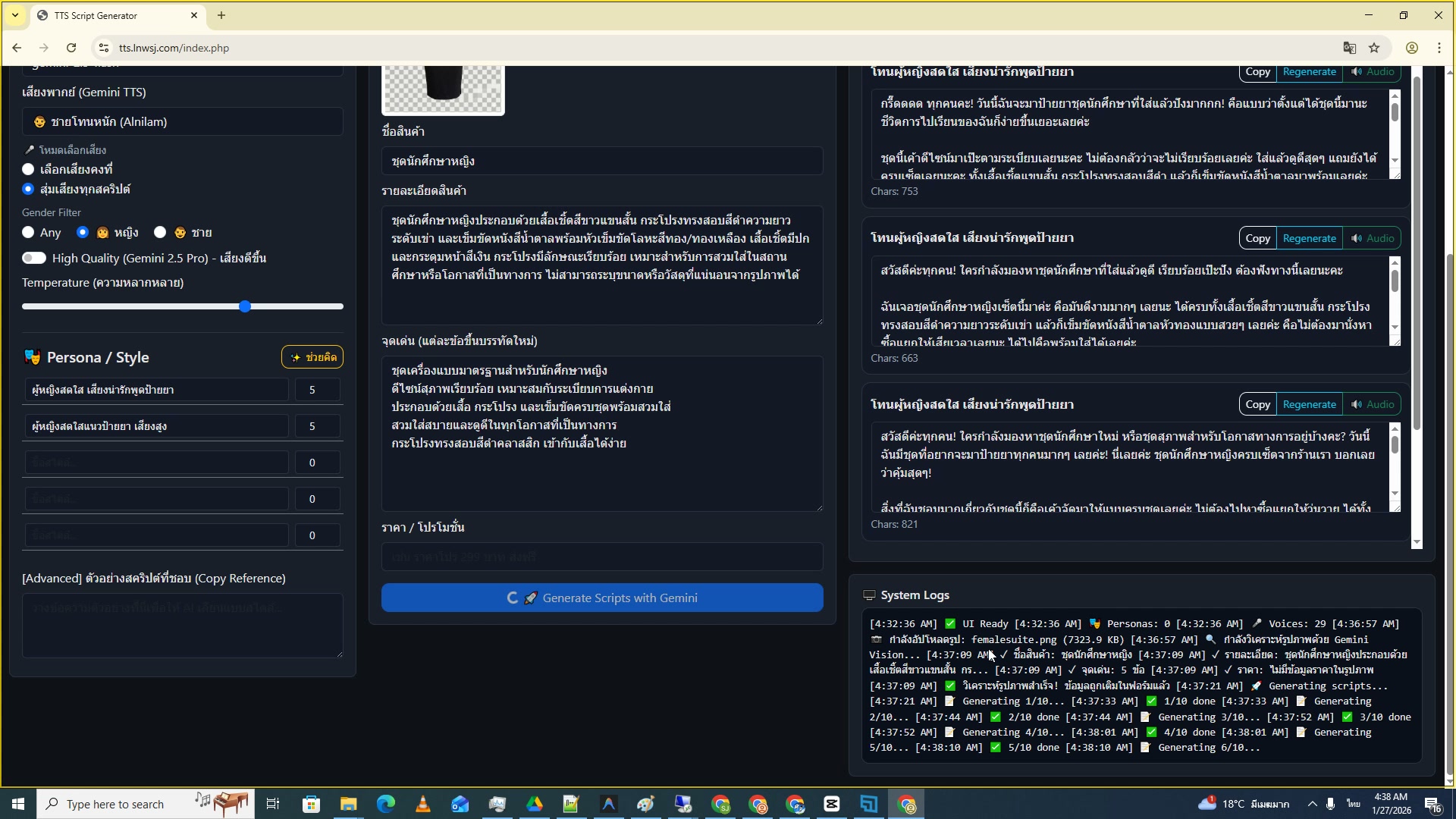The image size is (1456, 819).
Task: Open a new browser tab
Action: pos(221,15)
